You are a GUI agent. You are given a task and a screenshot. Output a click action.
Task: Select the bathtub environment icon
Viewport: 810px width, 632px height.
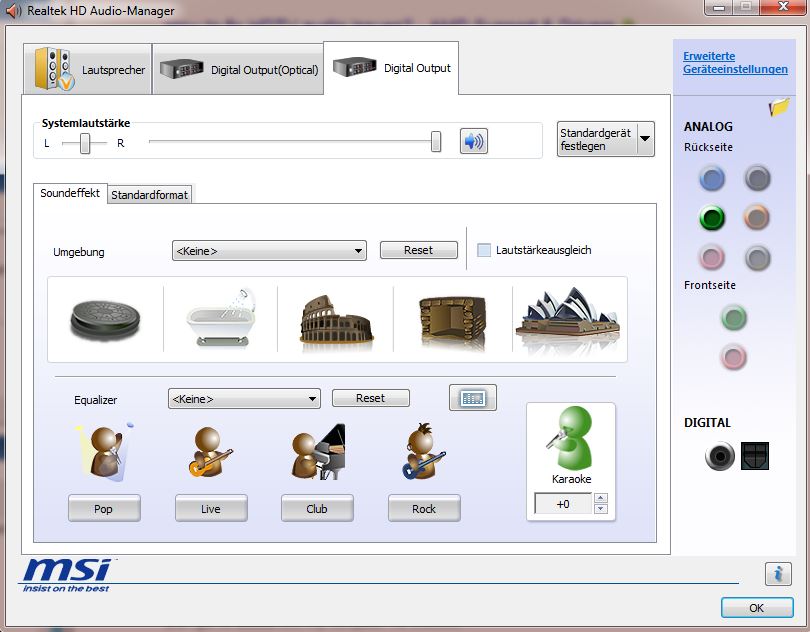(221, 318)
